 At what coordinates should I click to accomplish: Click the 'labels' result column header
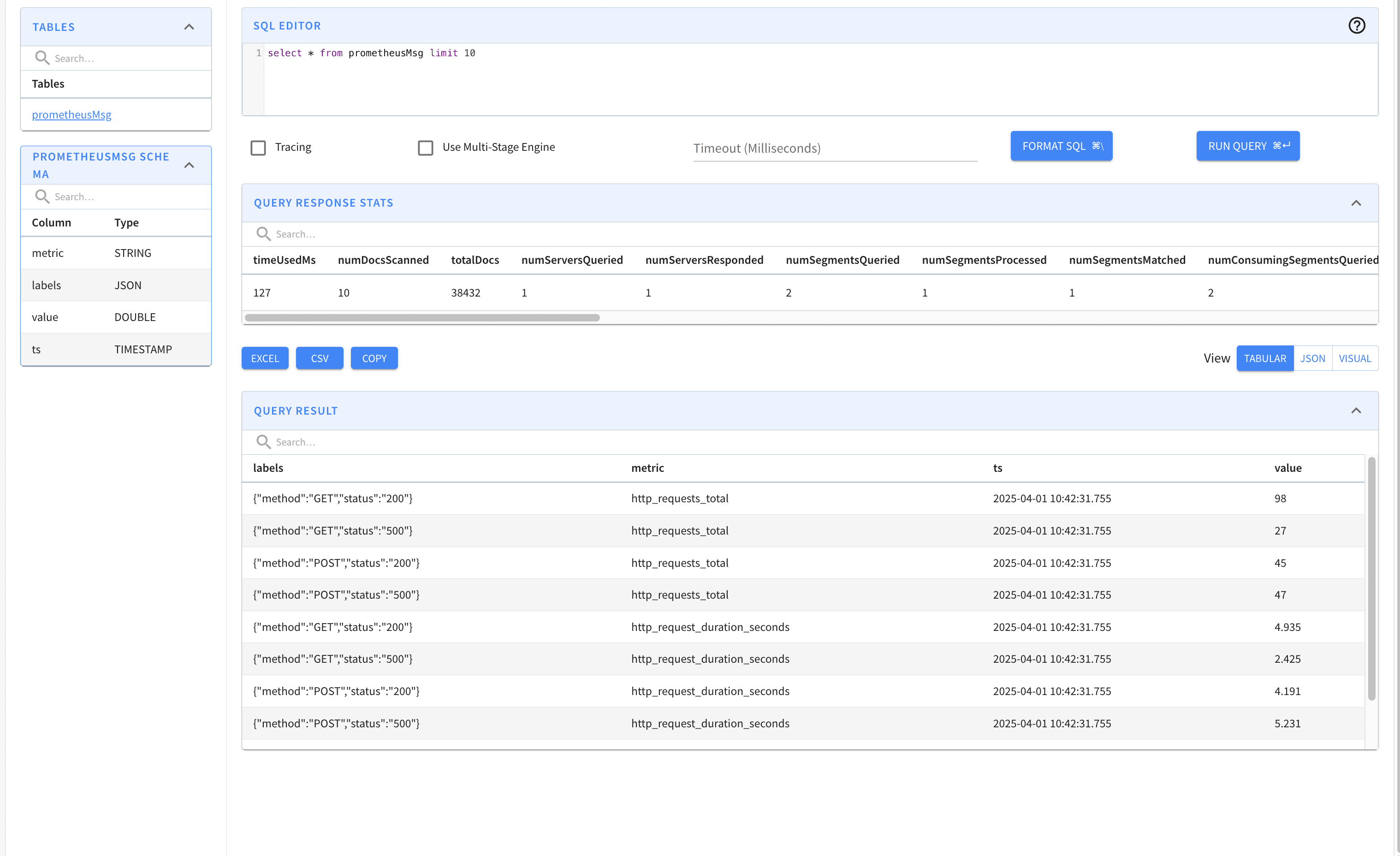pos(268,468)
